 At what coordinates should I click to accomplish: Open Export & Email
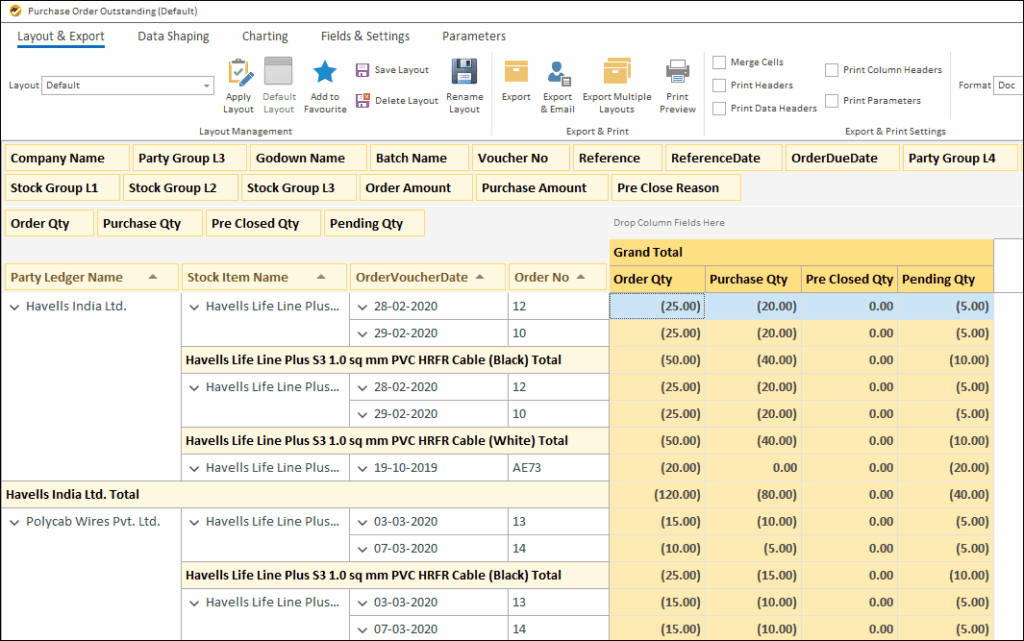click(x=558, y=84)
